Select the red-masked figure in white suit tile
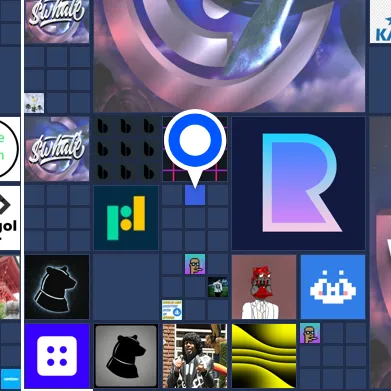Screen dimensions: 391x391 coord(264,287)
